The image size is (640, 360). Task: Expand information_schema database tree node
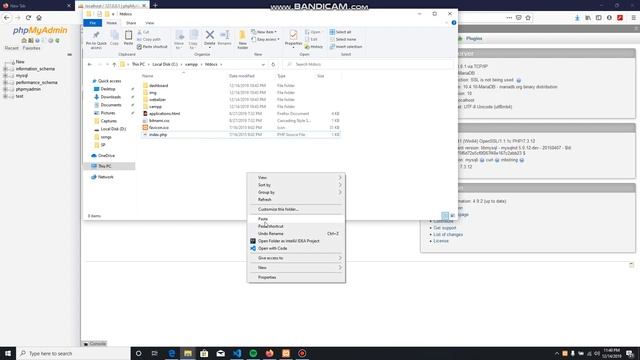click(x=5, y=69)
